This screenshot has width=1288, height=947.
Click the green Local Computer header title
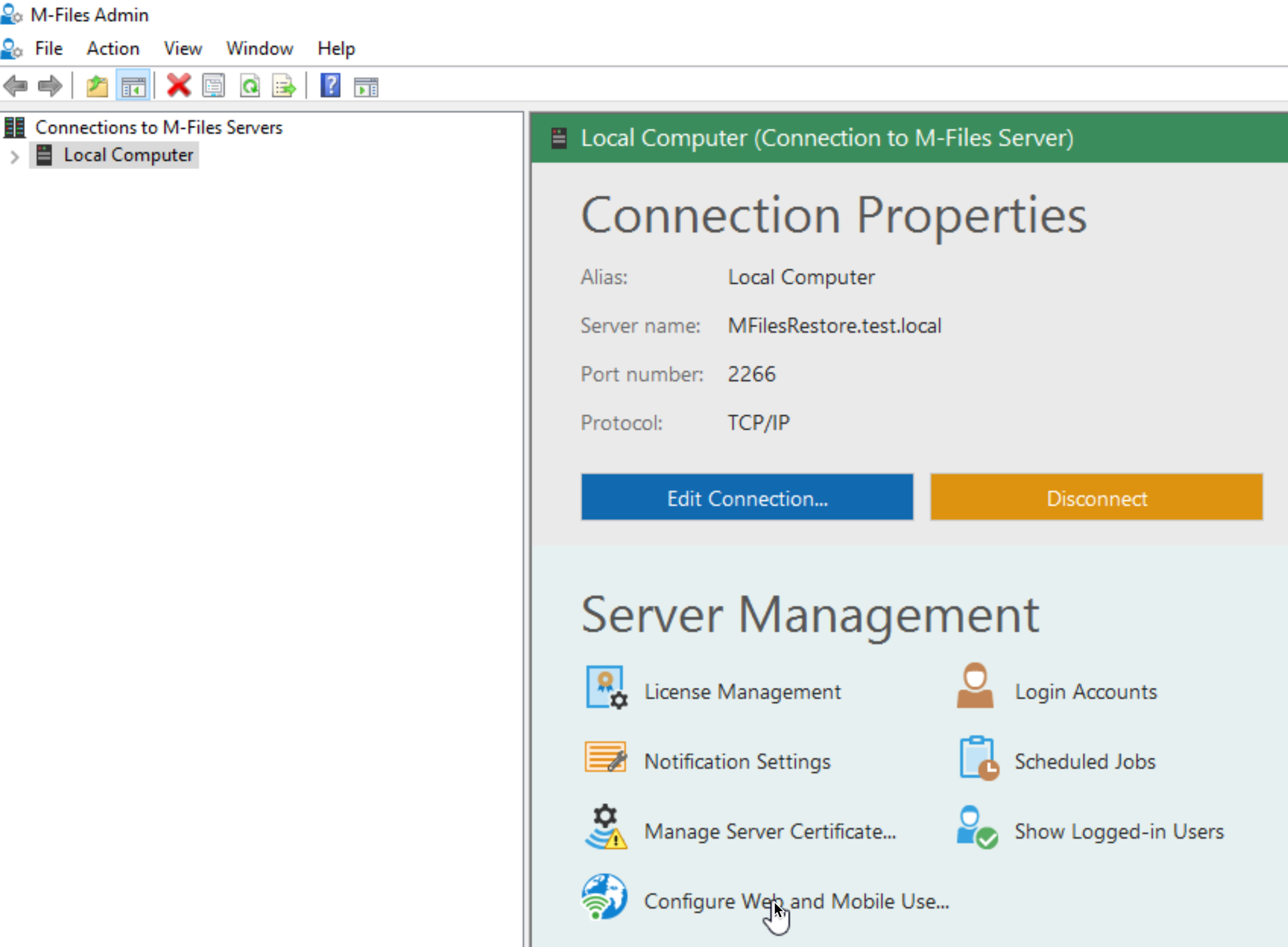click(827, 138)
